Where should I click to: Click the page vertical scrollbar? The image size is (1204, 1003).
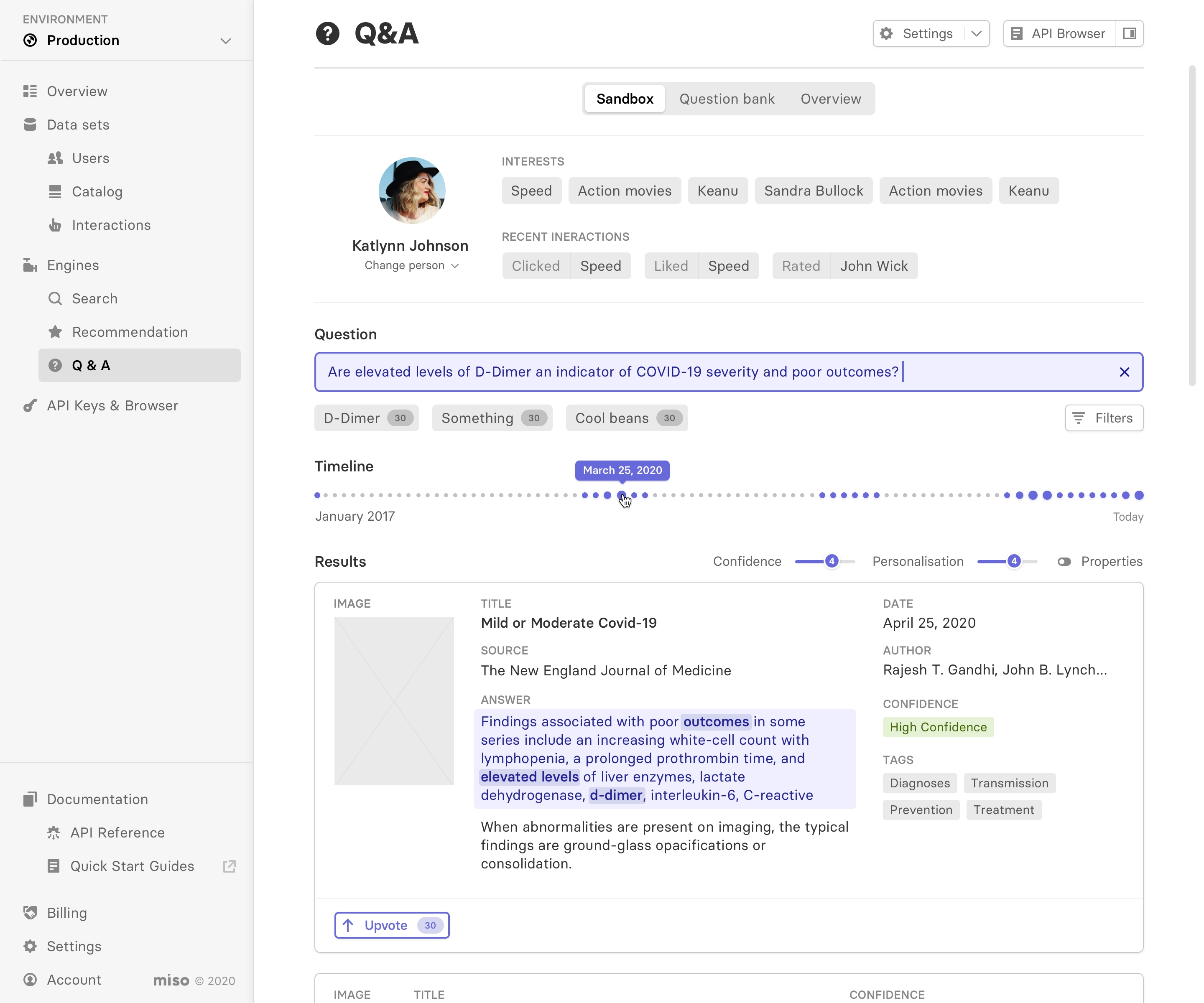pos(1192,226)
